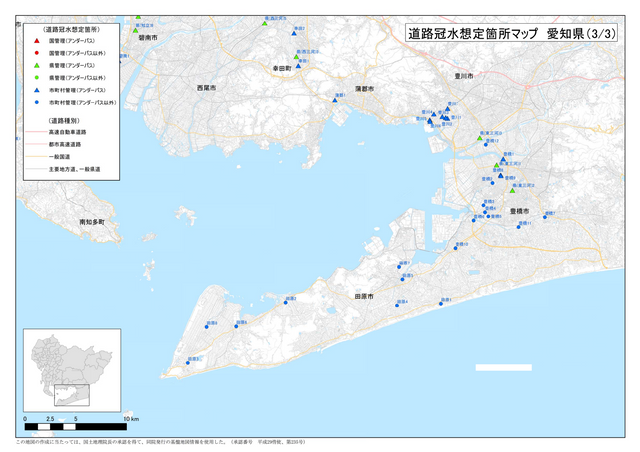Click the 西尾市 city label
Image resolution: width=640 pixels, height=452 pixels.
point(207,88)
